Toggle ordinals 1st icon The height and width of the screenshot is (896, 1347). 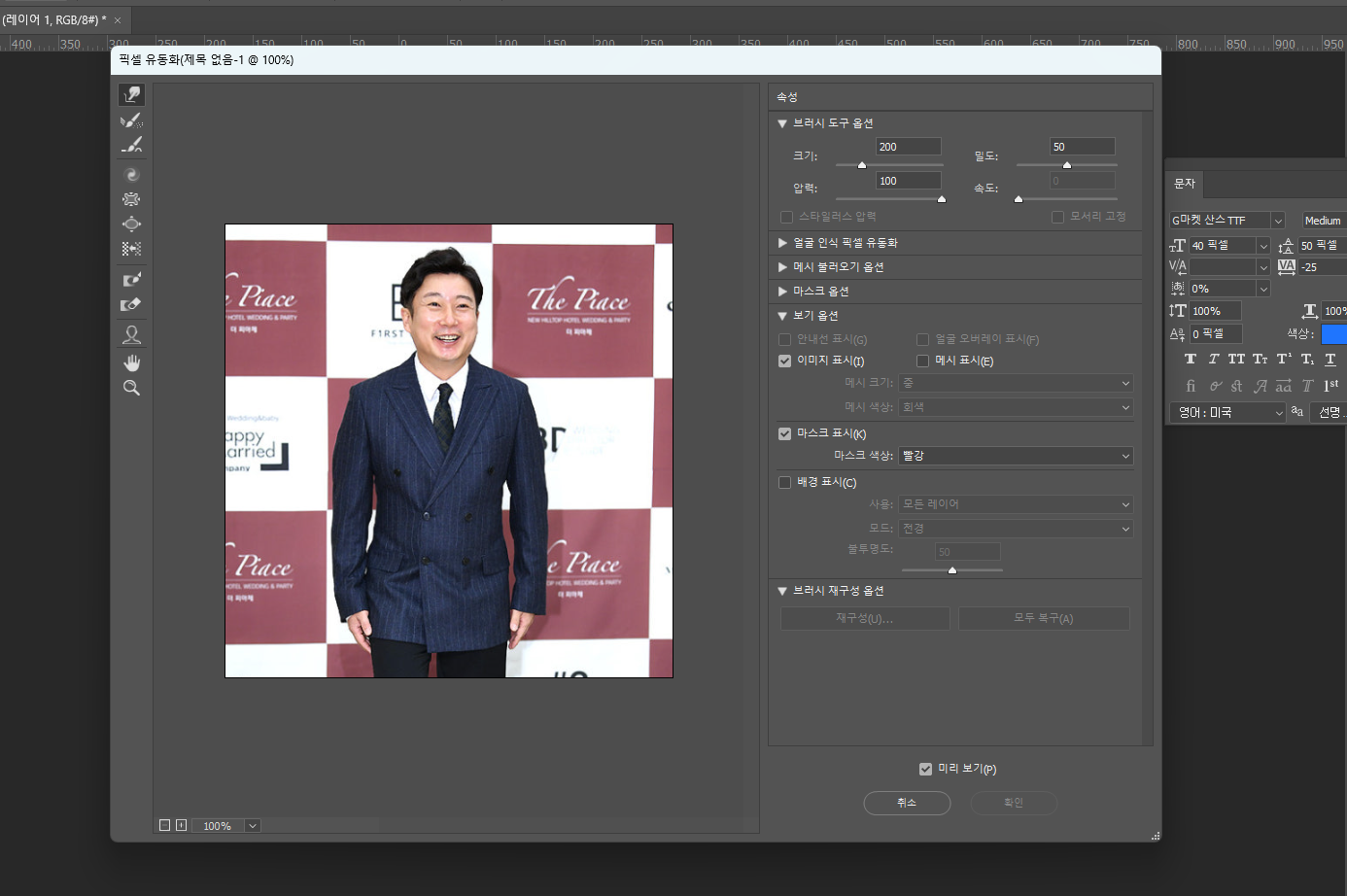[1331, 386]
